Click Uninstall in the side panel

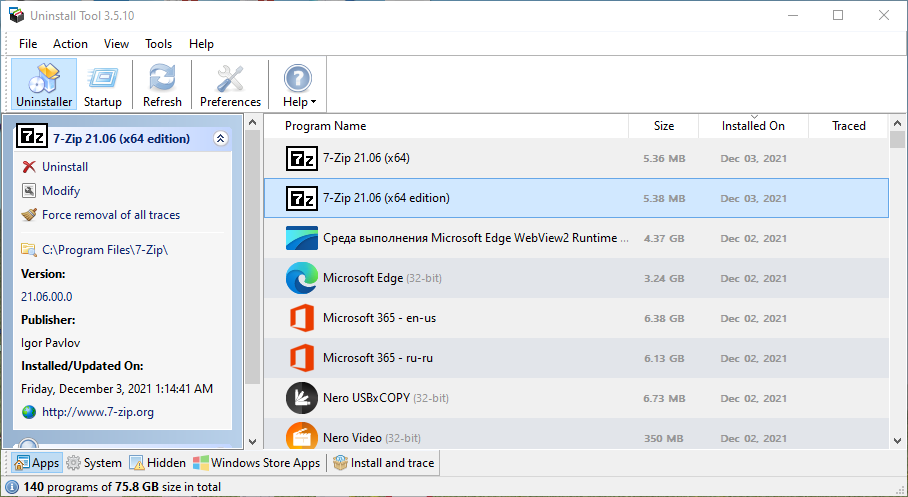coord(64,167)
